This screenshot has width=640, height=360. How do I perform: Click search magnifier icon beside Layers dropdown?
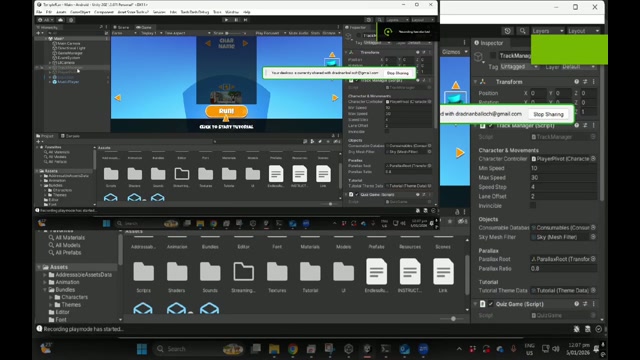pyautogui.click(x=522, y=31)
